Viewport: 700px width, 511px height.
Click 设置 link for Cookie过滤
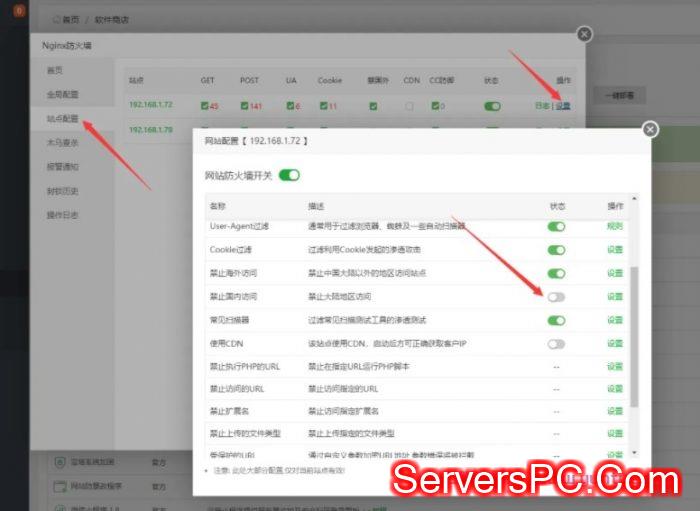(614, 250)
